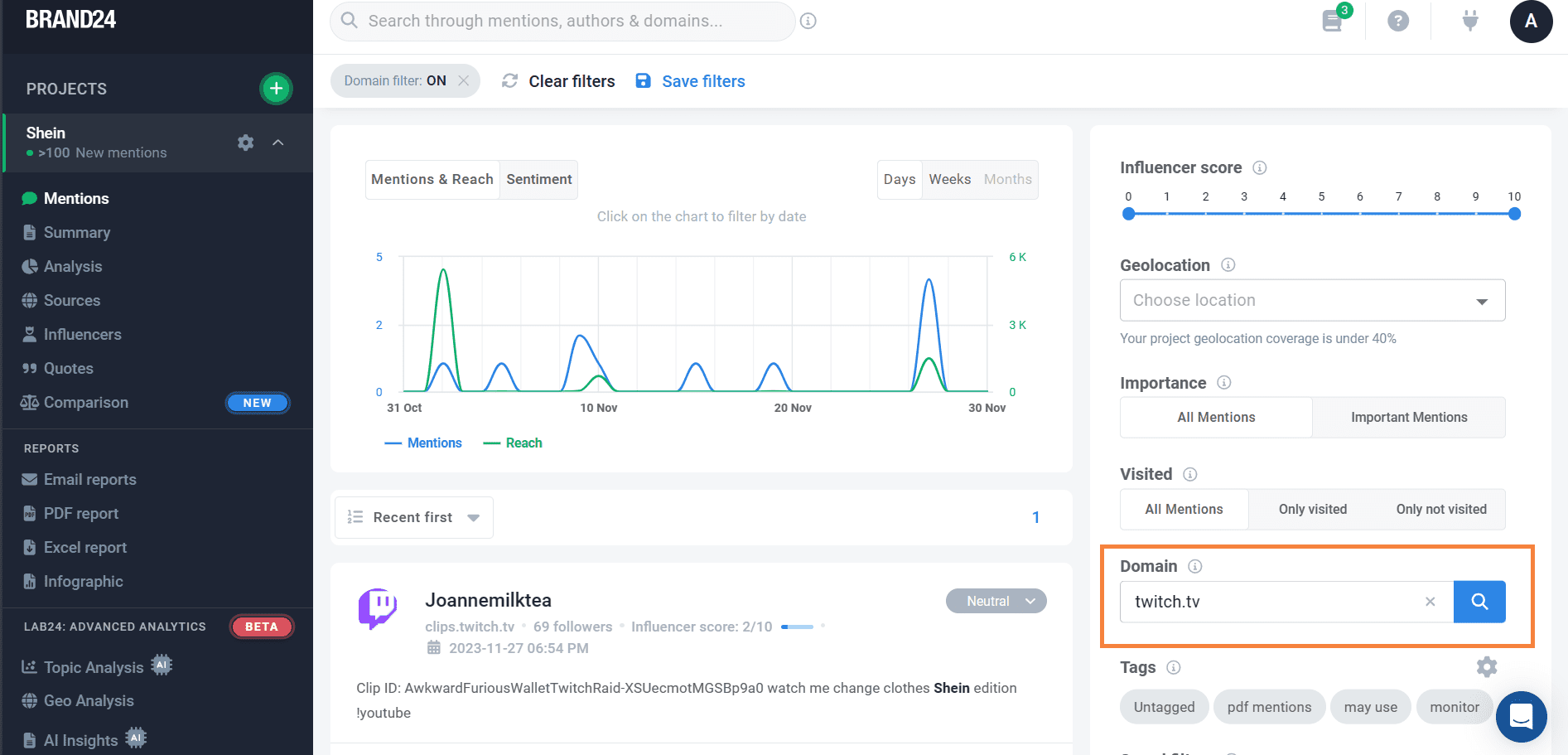Remove the Domain filter ON chip

(464, 80)
